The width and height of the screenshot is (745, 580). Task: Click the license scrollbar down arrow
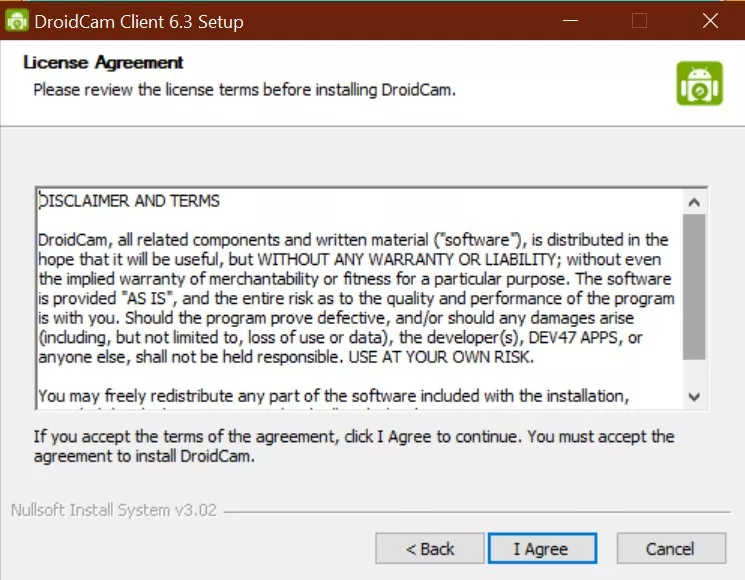click(694, 397)
